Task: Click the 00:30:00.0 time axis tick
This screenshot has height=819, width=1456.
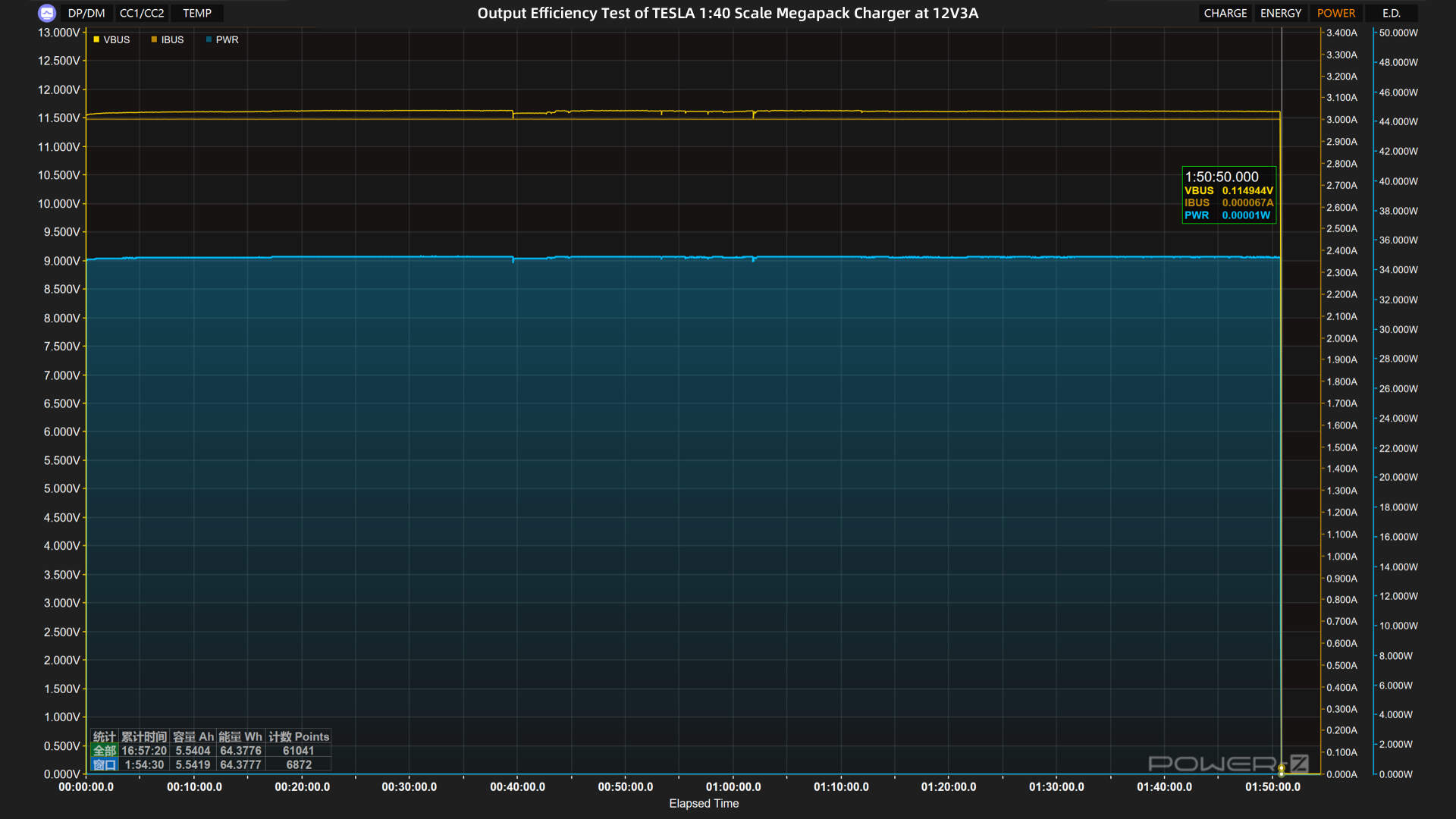Action: coord(409,787)
